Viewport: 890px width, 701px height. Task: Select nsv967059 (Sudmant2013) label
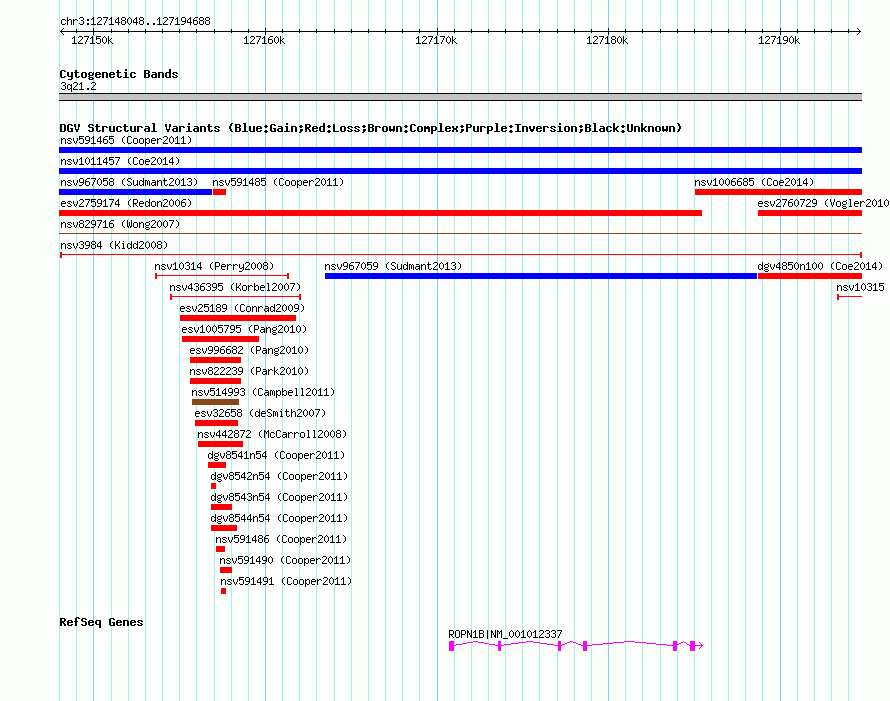[393, 266]
